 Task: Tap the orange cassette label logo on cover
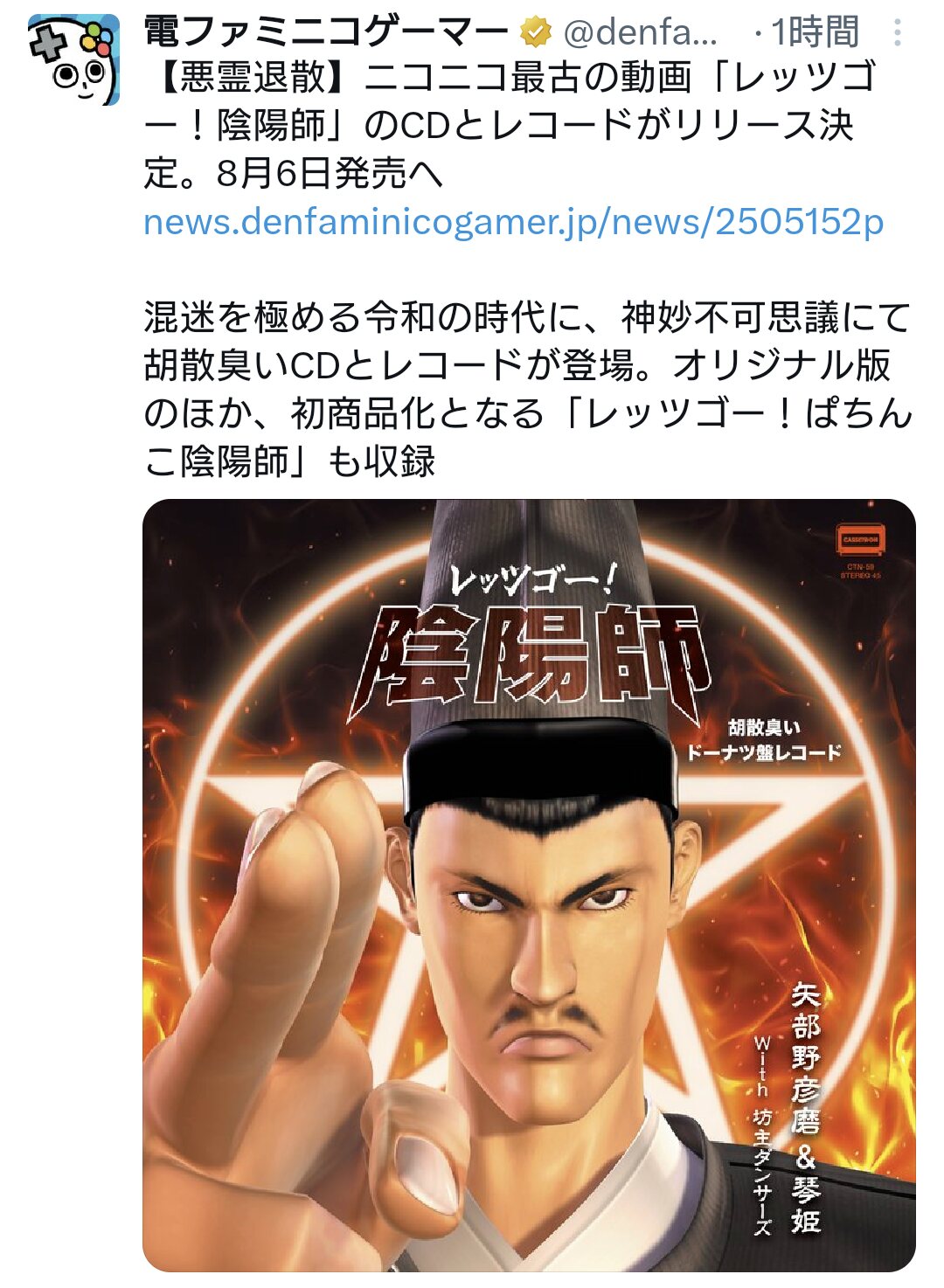pos(861,539)
